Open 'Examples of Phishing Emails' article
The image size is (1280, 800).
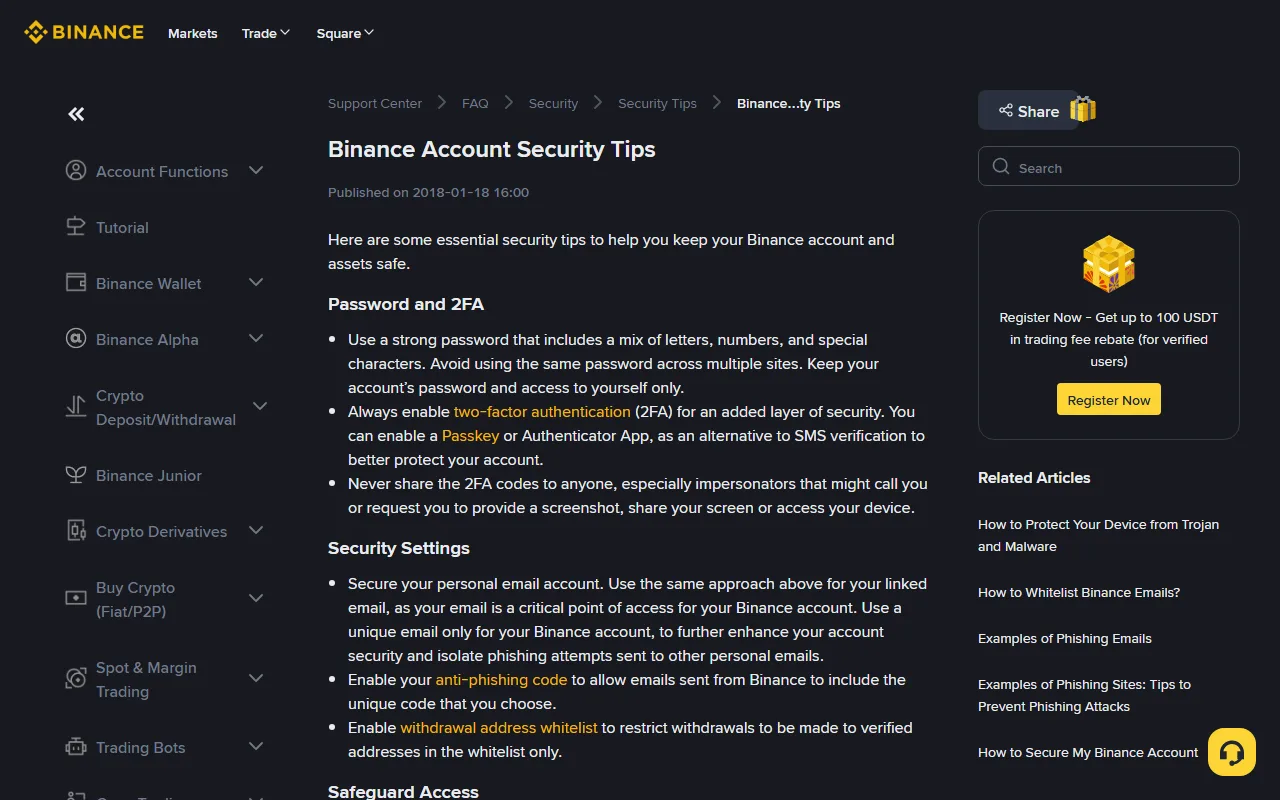pos(1065,638)
